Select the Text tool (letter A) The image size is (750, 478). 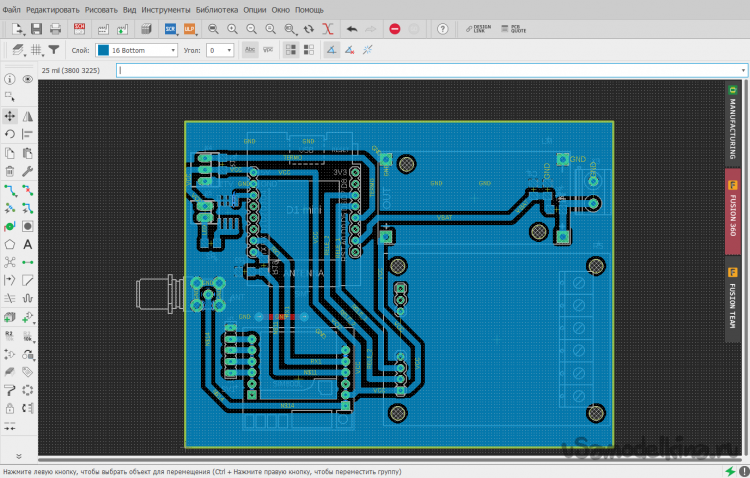pos(27,244)
